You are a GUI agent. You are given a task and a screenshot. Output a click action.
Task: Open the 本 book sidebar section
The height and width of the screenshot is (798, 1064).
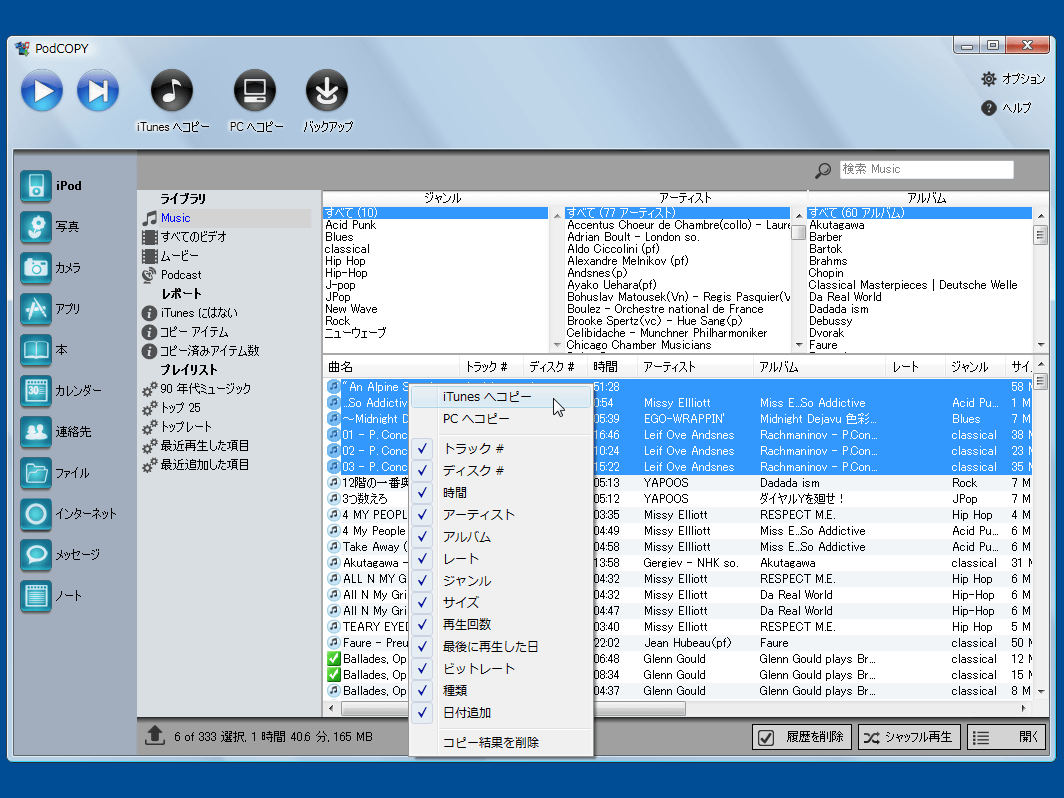pos(36,350)
